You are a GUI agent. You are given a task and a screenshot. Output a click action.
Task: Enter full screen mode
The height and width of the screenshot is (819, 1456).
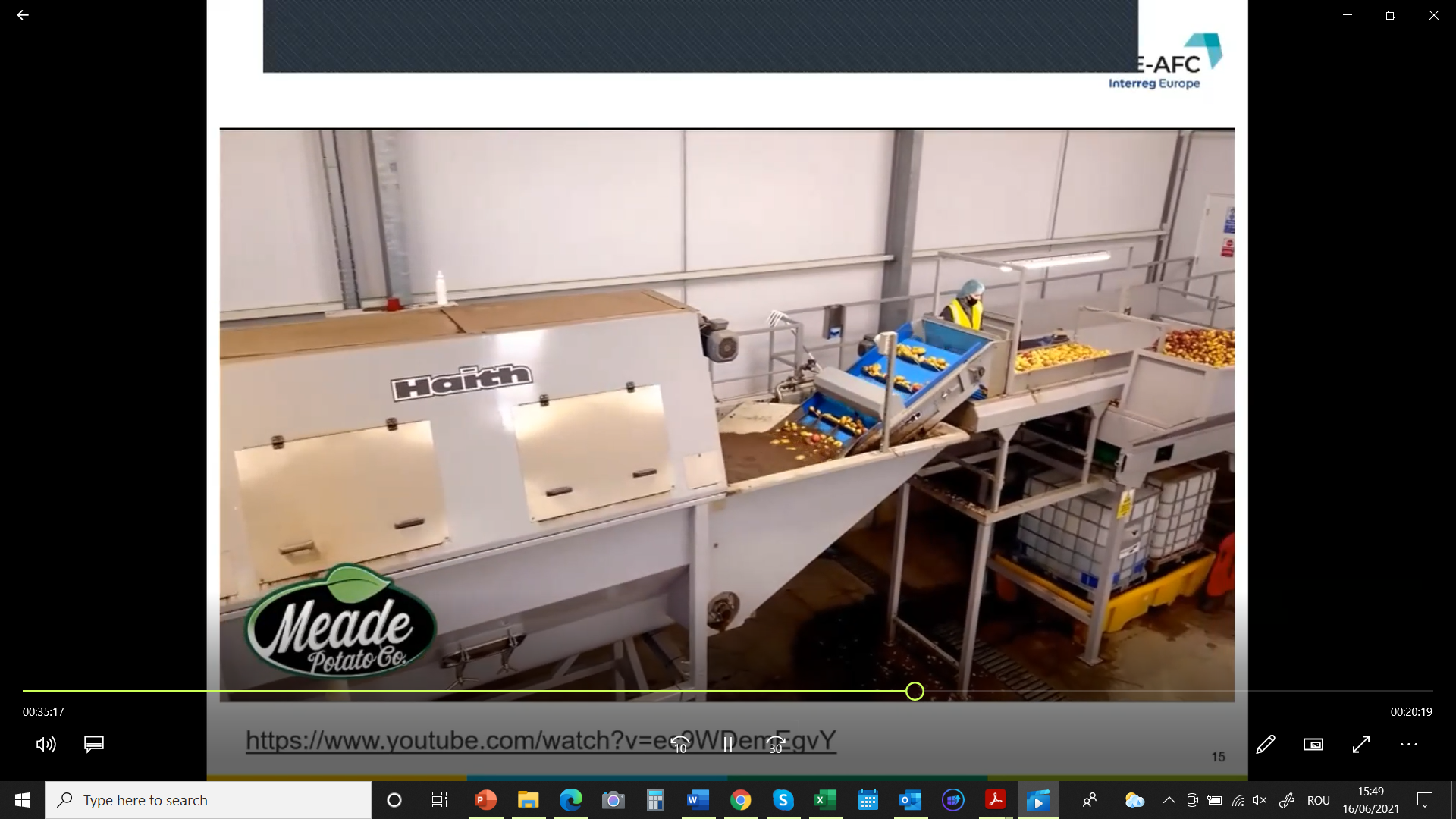coord(1361,745)
